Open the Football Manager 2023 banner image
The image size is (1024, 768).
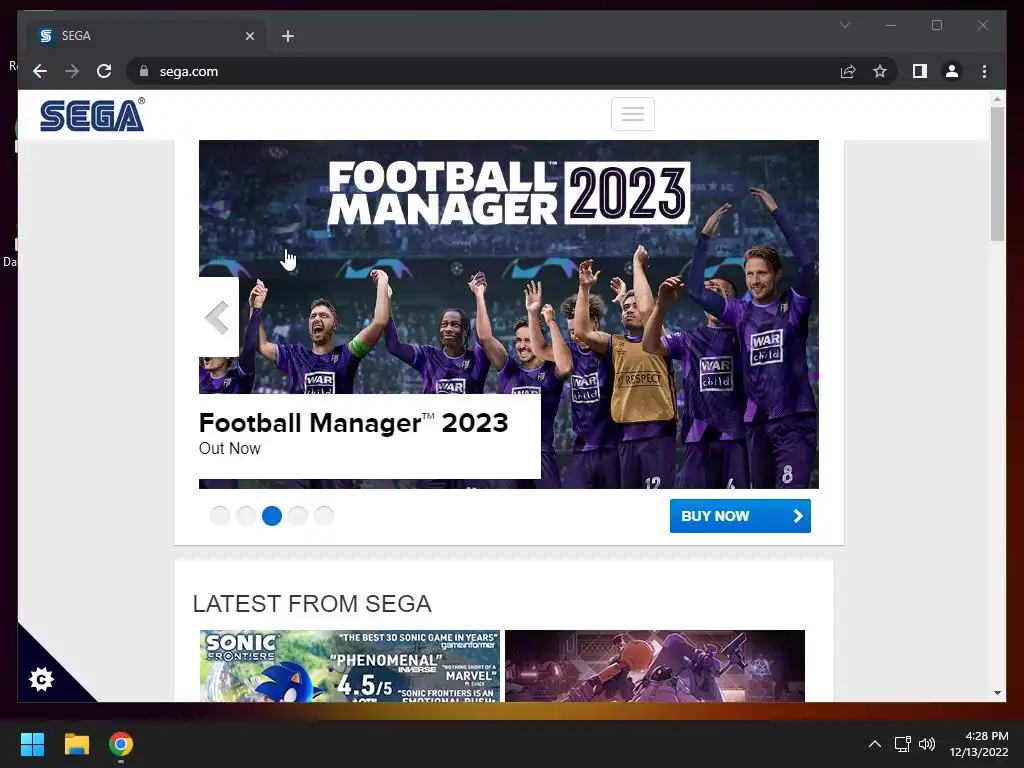509,314
